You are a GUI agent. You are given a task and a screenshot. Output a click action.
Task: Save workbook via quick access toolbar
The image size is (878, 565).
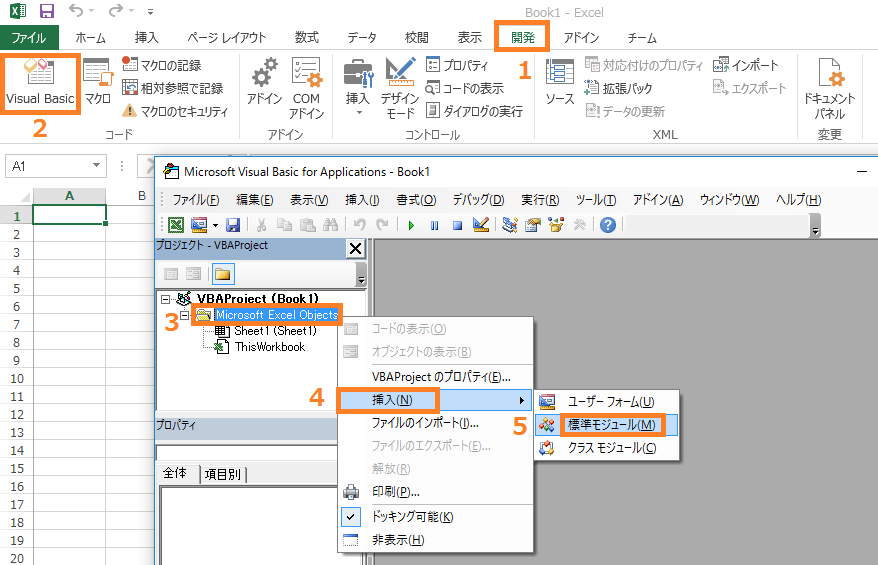point(47,11)
